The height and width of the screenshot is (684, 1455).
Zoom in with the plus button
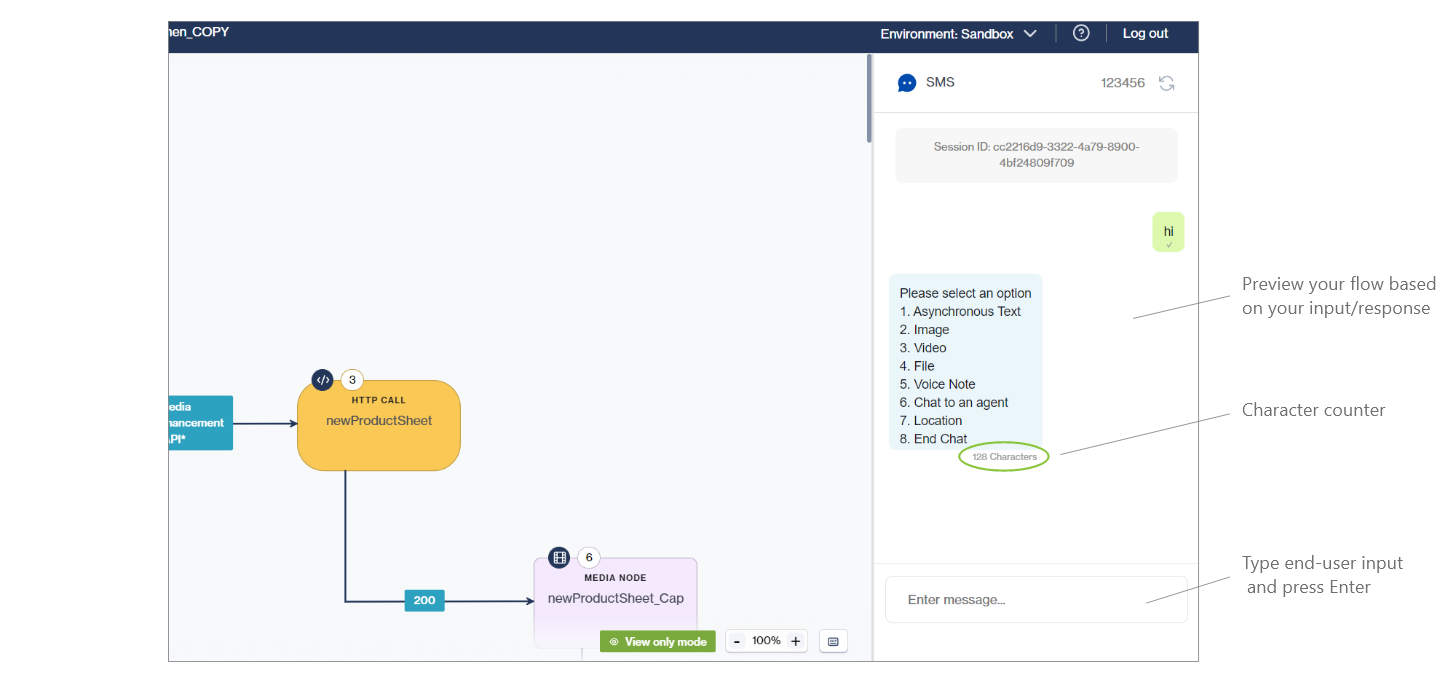[x=795, y=641]
